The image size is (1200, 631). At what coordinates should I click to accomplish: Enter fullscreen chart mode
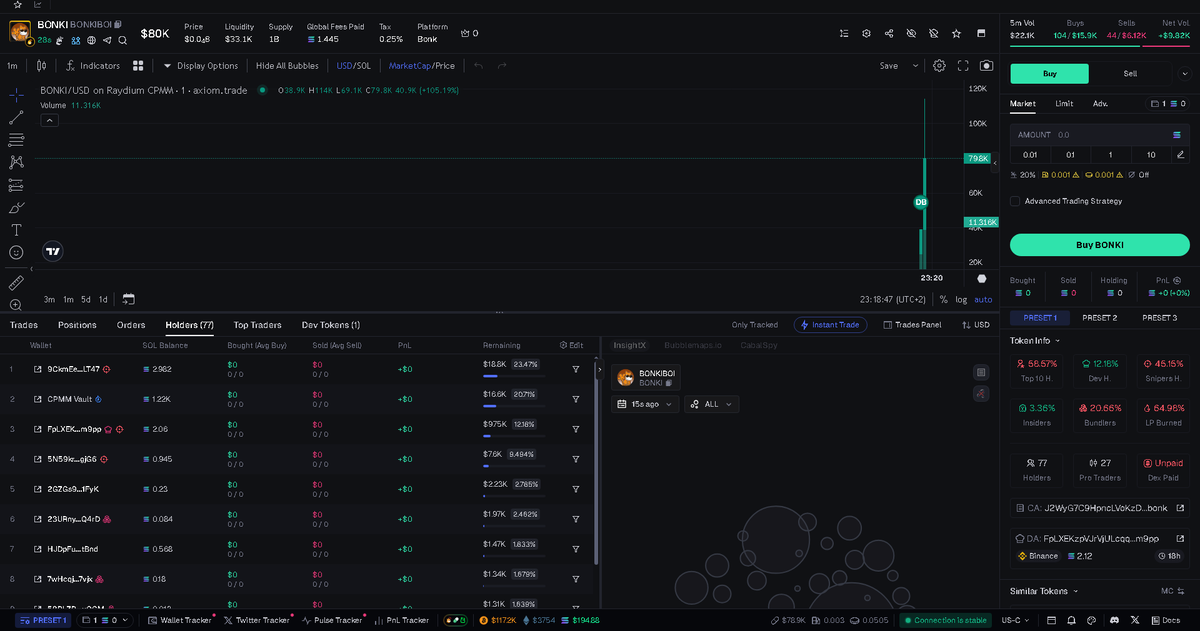coord(963,66)
